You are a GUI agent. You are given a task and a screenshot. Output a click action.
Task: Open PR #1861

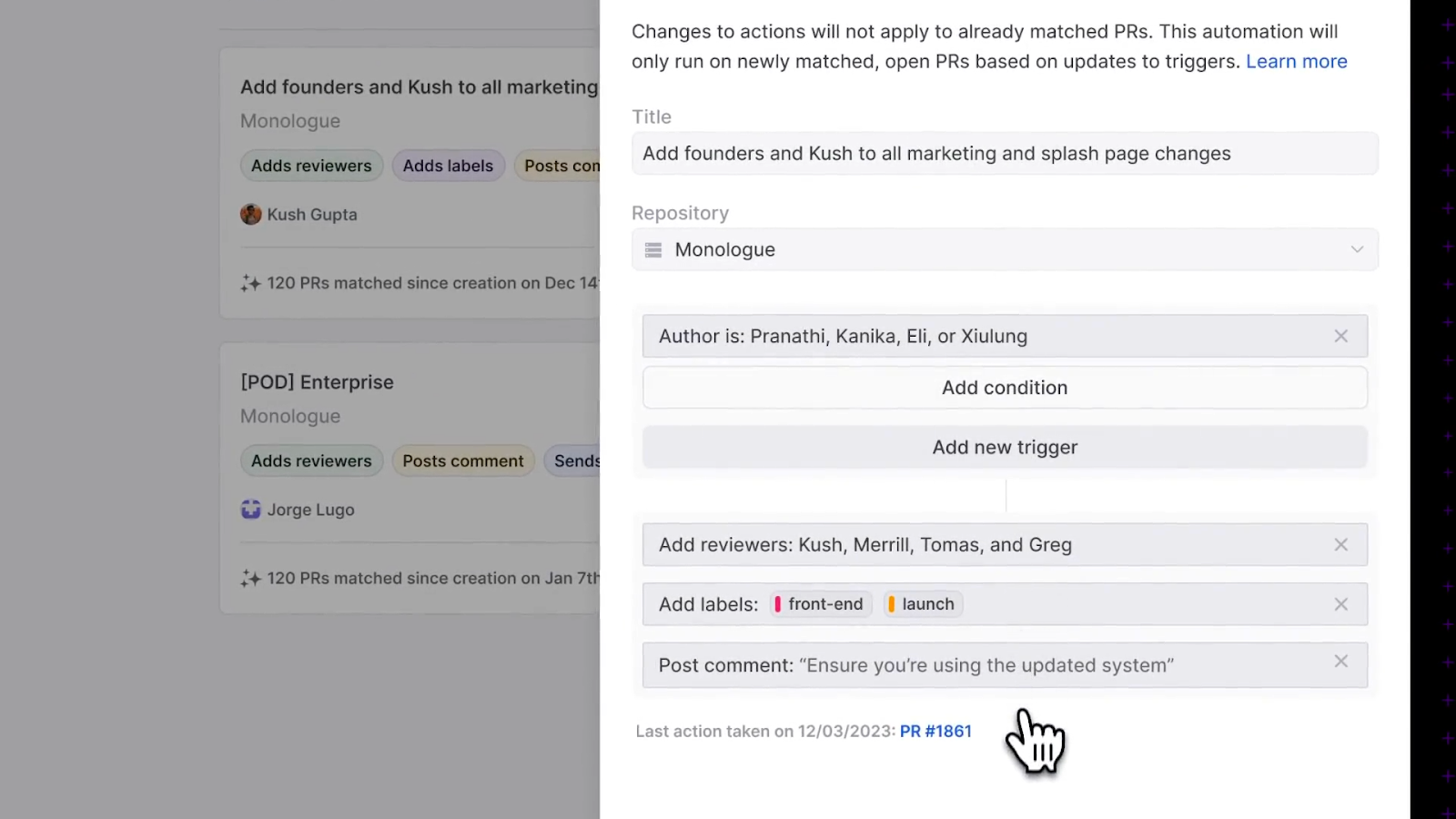point(935,731)
